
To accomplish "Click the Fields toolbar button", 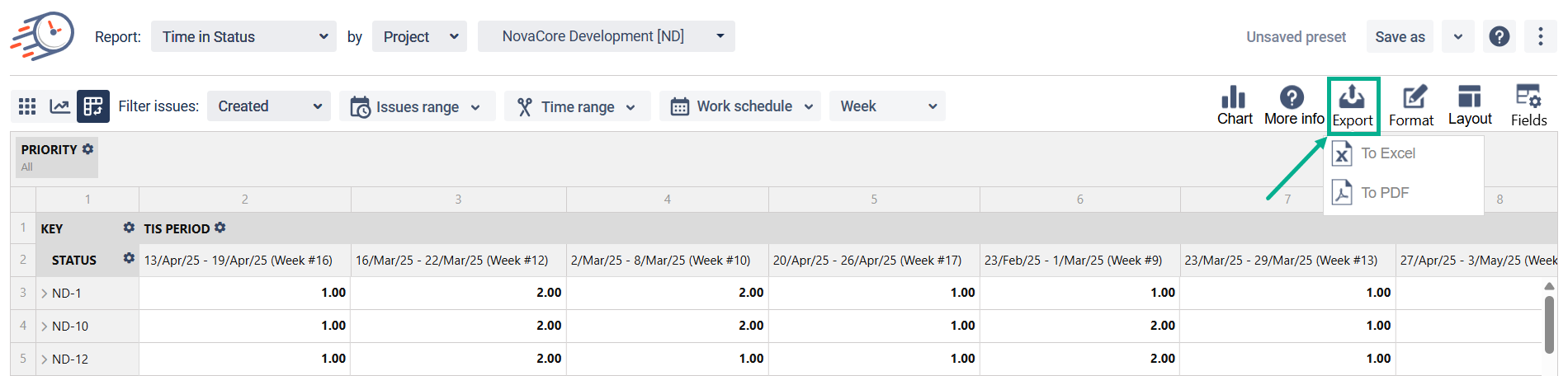I will [1528, 106].
